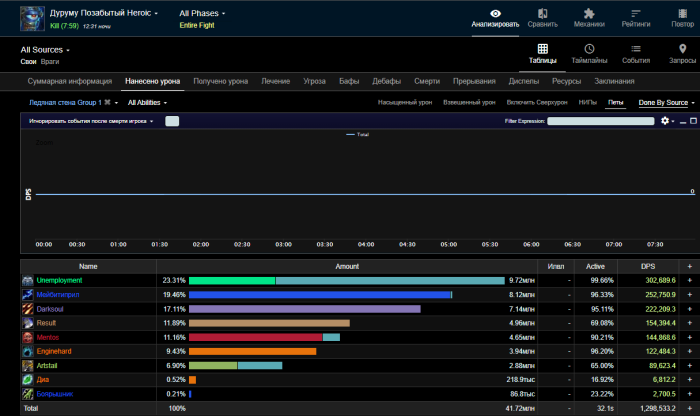Image resolution: width=700 pixels, height=416 pixels.
Task: Expand the All Sources dropdown
Action: click(45, 49)
